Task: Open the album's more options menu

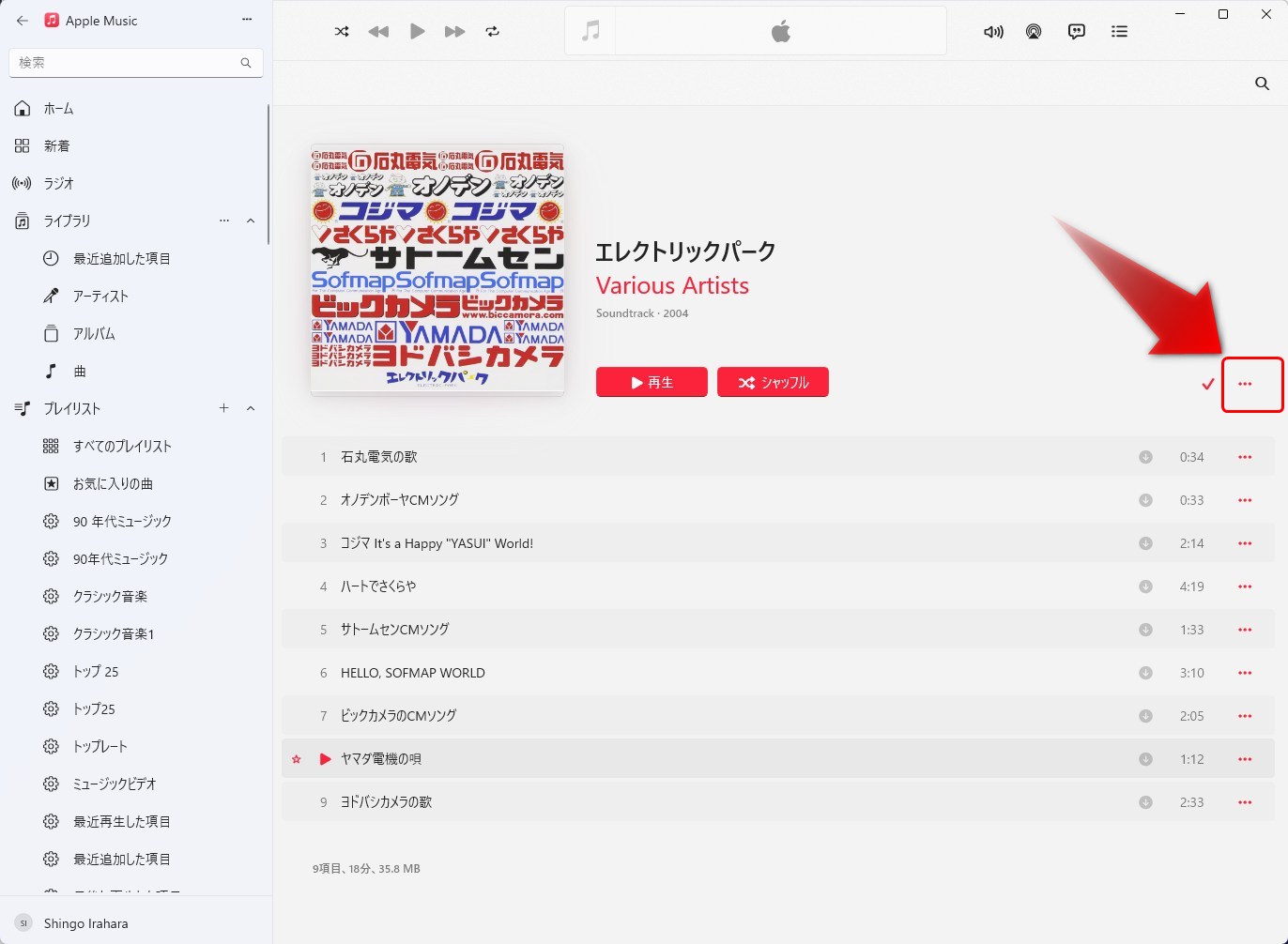Action: point(1252,385)
